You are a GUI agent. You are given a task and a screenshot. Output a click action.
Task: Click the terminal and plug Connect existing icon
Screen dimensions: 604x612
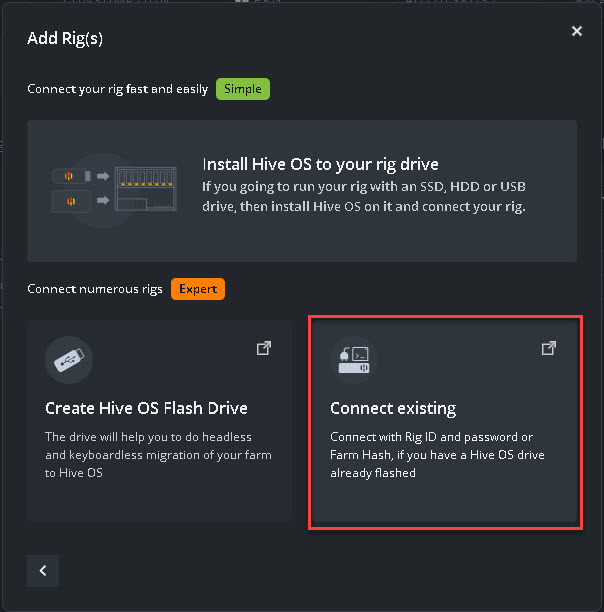(354, 360)
